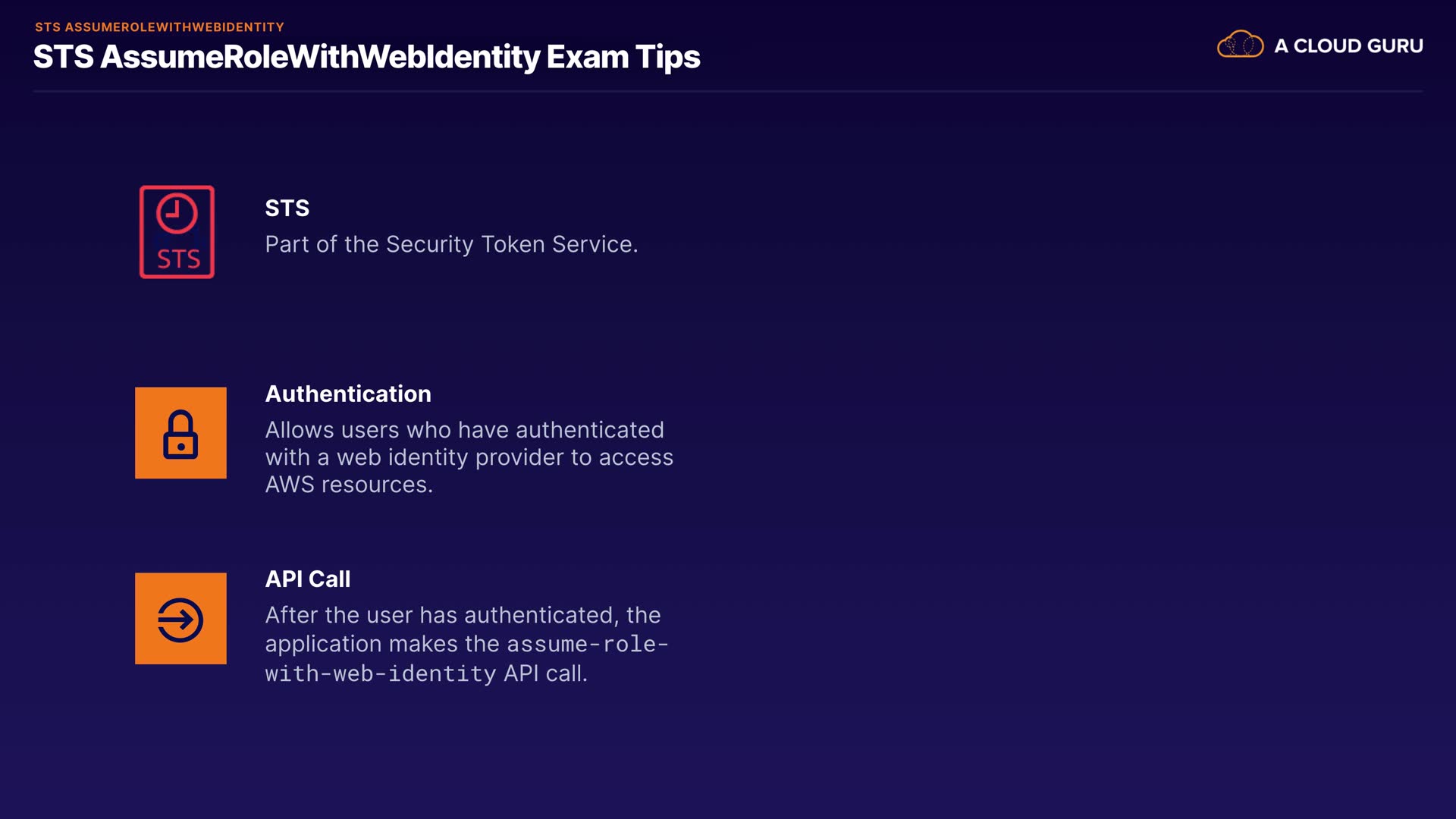Screen dimensions: 1456x819
Task: Click the bold "STS" heading
Action: (x=287, y=209)
